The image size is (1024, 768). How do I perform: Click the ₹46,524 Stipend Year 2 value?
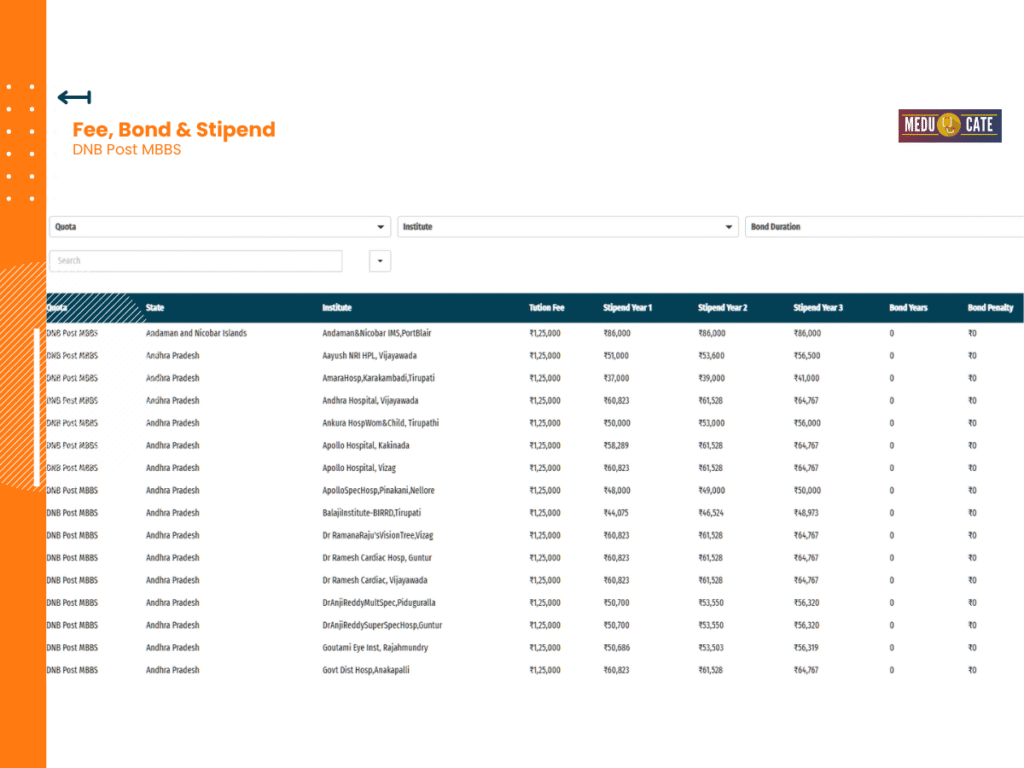(711, 513)
